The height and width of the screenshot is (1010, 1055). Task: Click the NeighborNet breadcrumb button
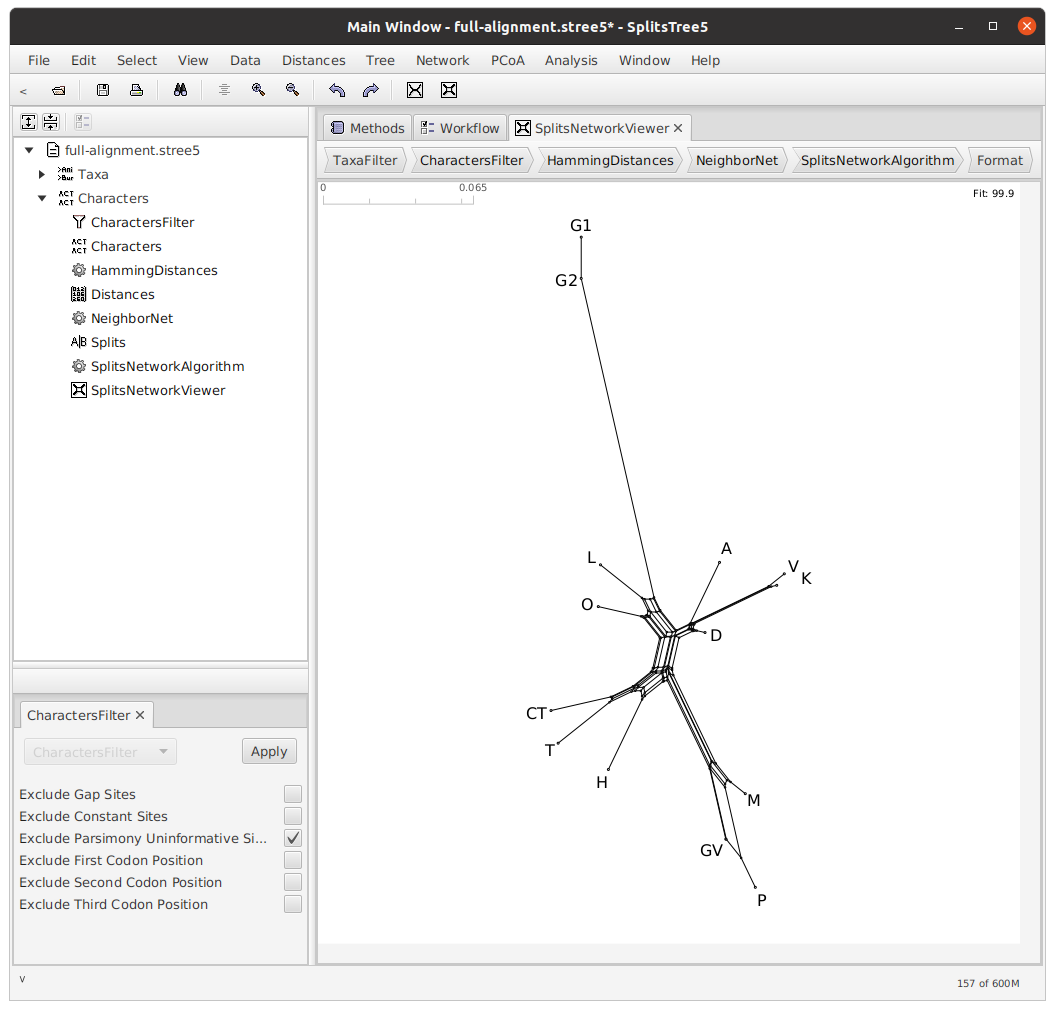(x=735, y=160)
